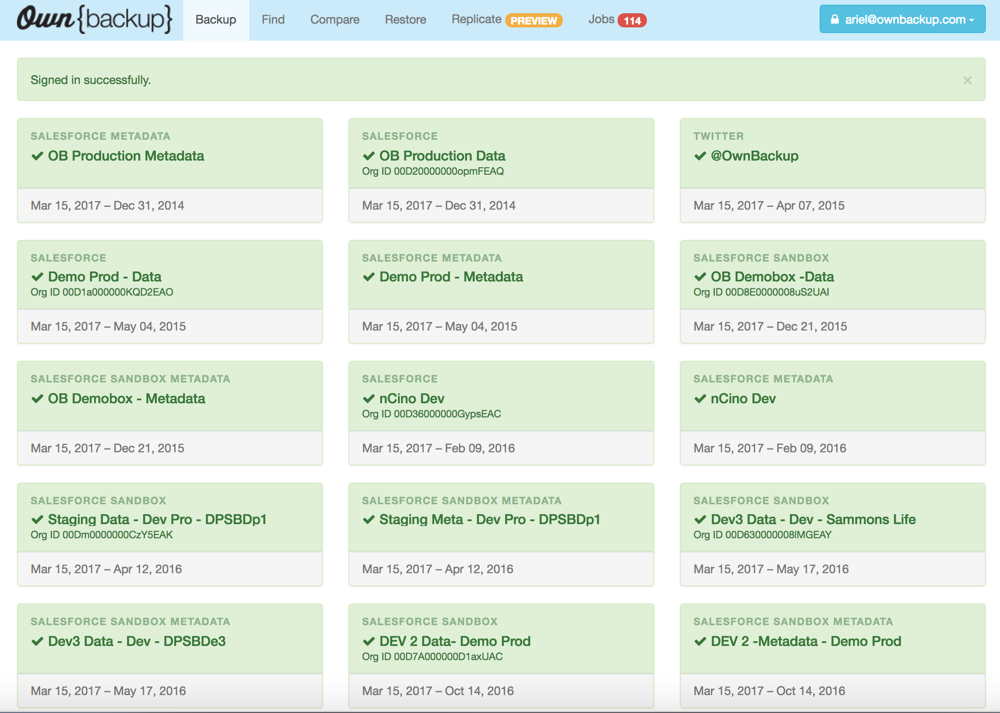Open the Backup tab
This screenshot has width=1000, height=713.
pyautogui.click(x=215, y=20)
